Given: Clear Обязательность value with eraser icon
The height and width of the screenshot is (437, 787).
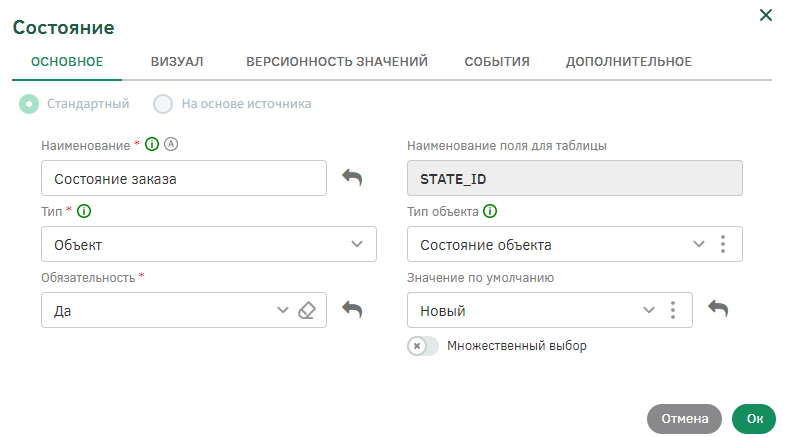Looking at the screenshot, I should click(x=307, y=311).
